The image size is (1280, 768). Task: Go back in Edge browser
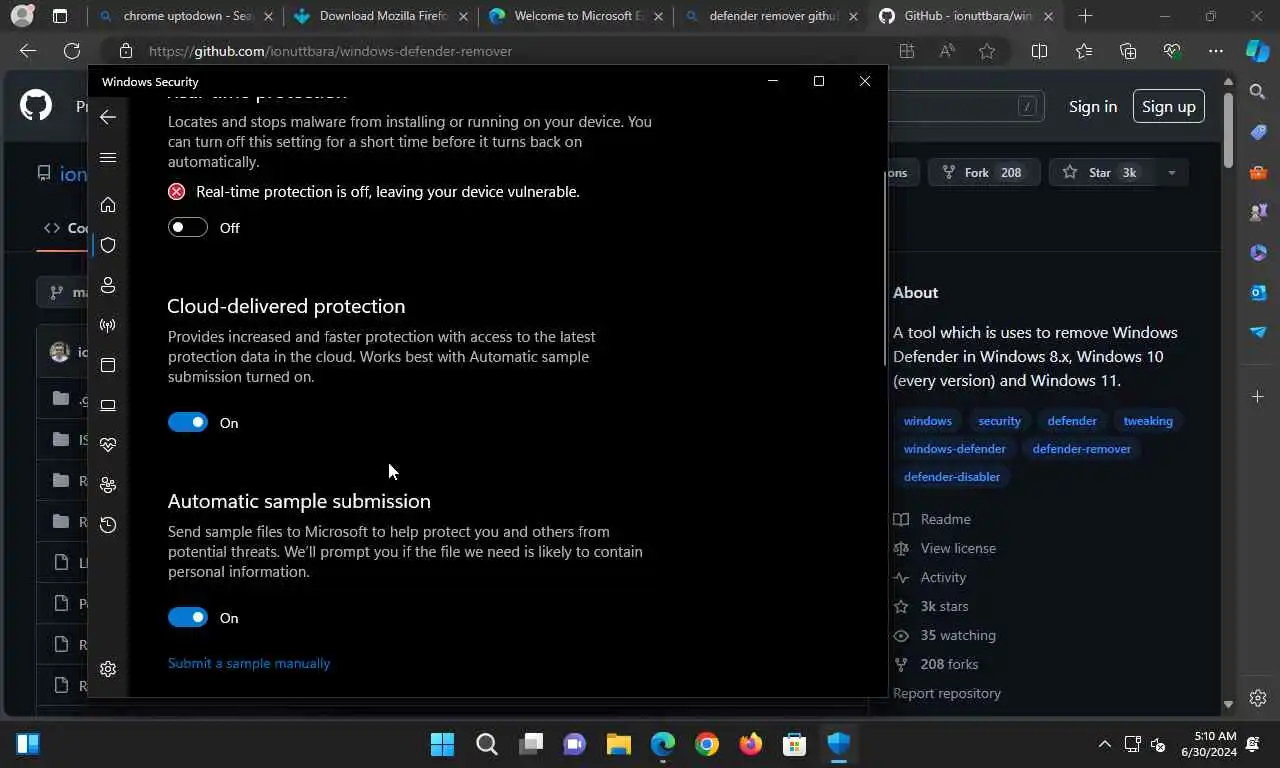click(x=27, y=51)
